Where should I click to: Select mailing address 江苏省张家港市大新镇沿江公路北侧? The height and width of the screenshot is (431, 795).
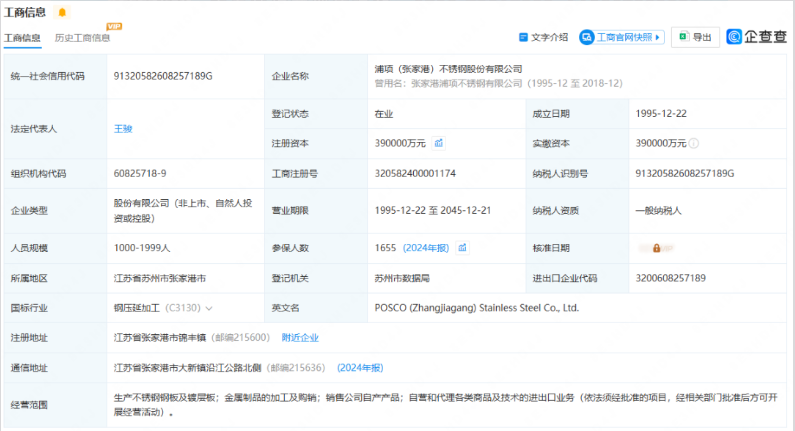(x=187, y=368)
